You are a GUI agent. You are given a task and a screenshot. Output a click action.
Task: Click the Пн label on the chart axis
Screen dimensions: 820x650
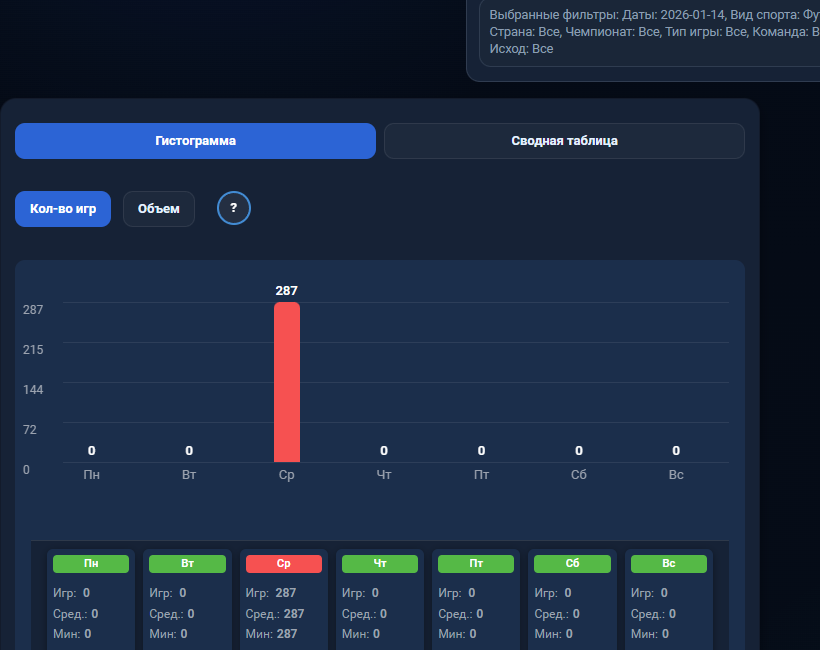92,475
